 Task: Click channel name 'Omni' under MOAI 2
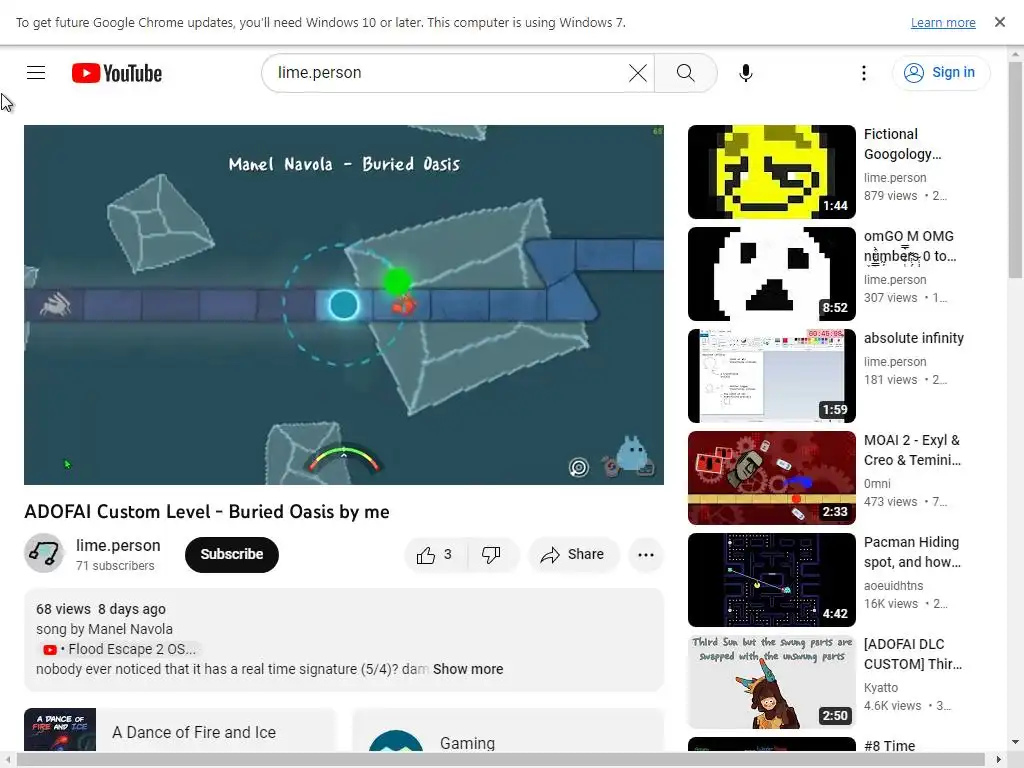[x=877, y=483]
